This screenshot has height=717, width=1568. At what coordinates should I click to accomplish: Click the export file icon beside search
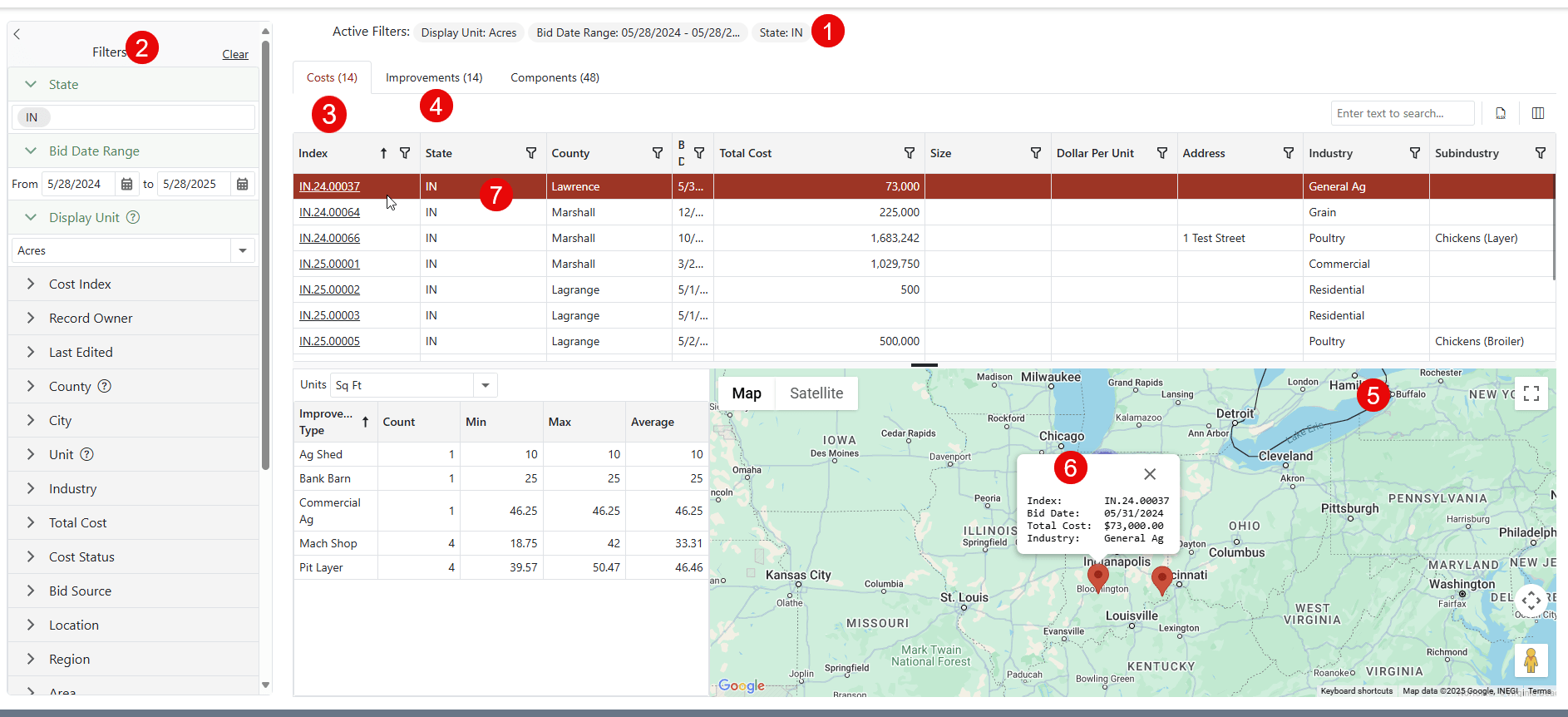pos(1501,113)
